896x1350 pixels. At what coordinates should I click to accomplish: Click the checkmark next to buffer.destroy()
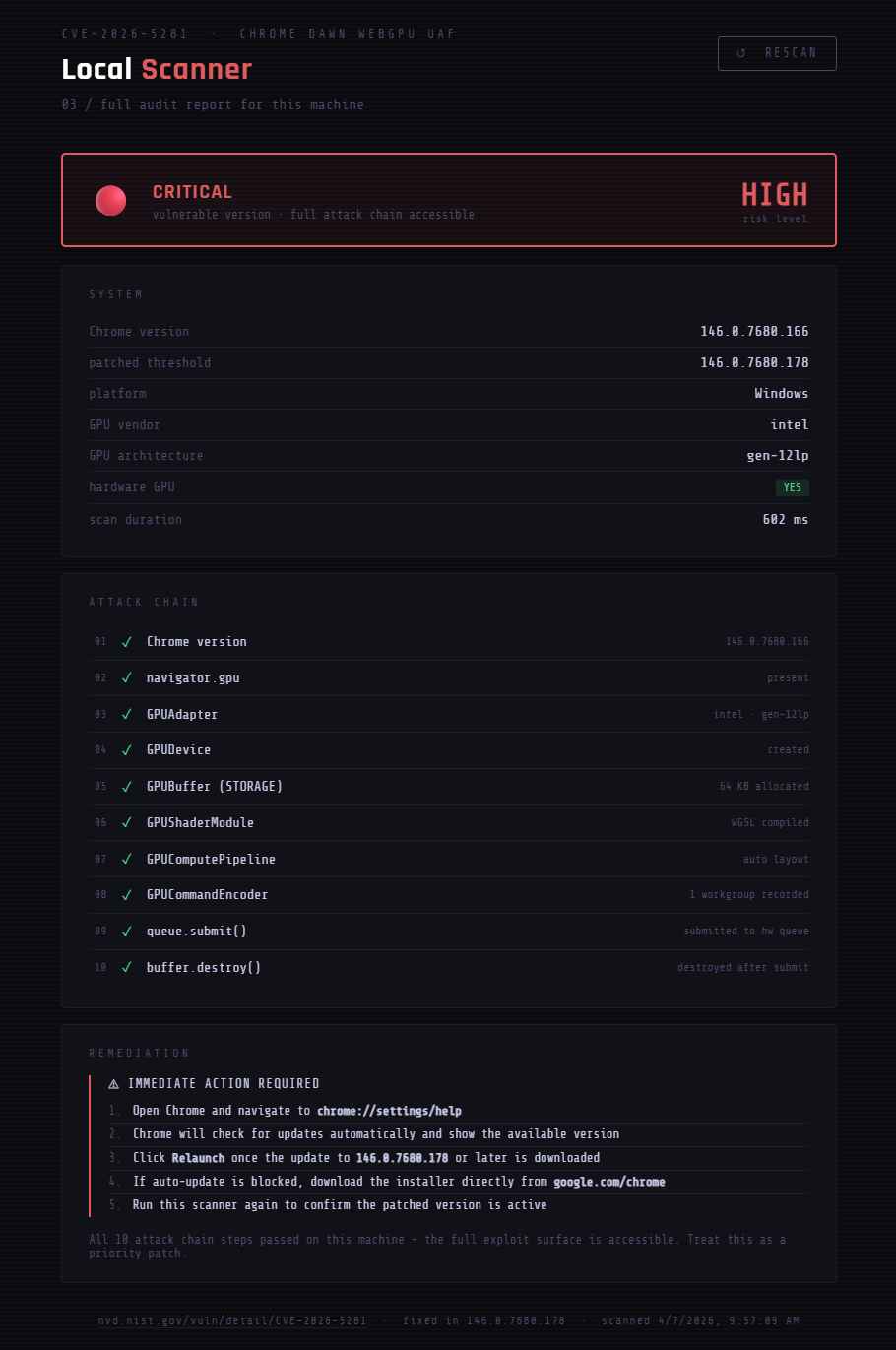(127, 968)
